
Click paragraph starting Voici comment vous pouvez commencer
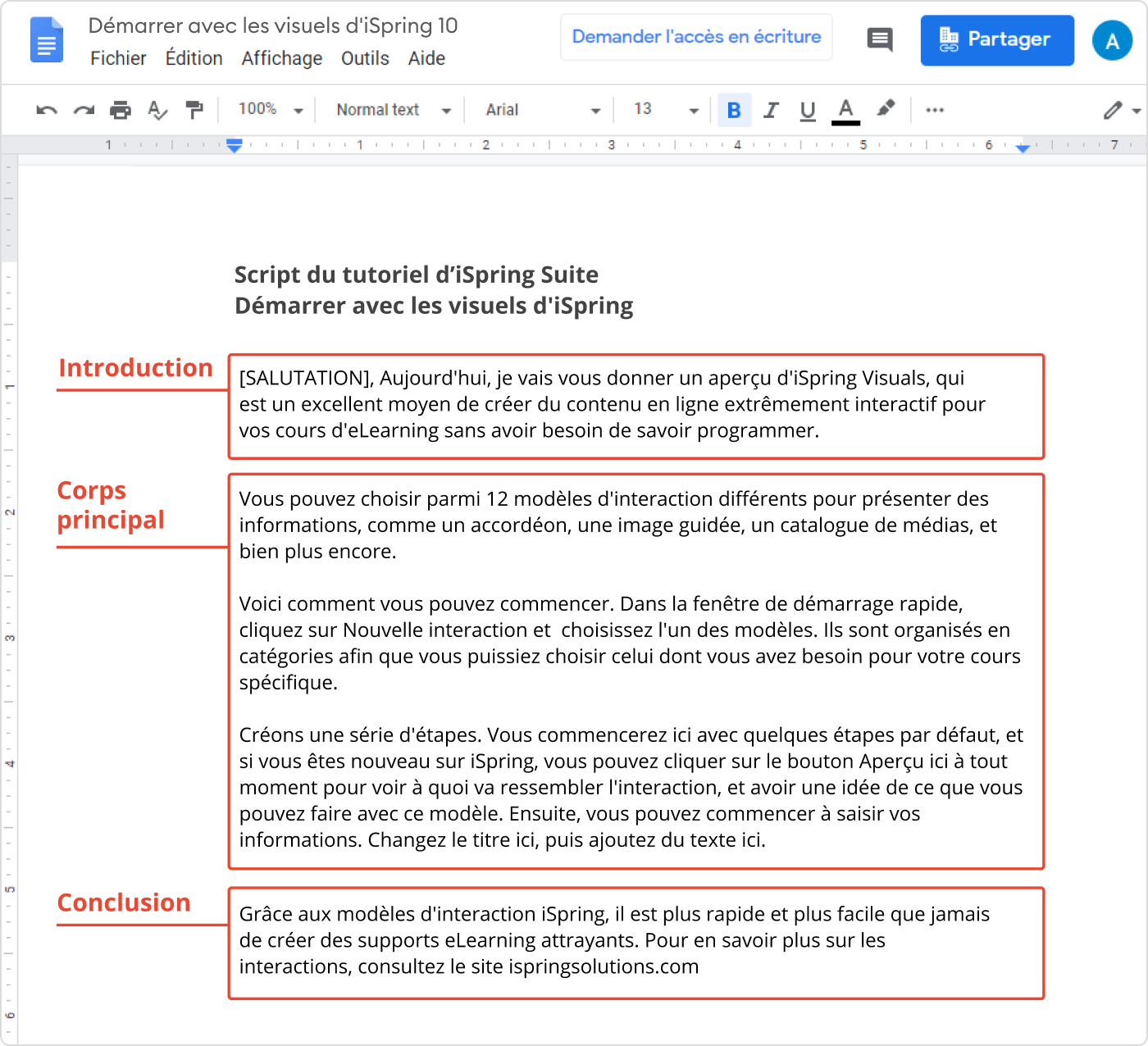click(x=630, y=643)
